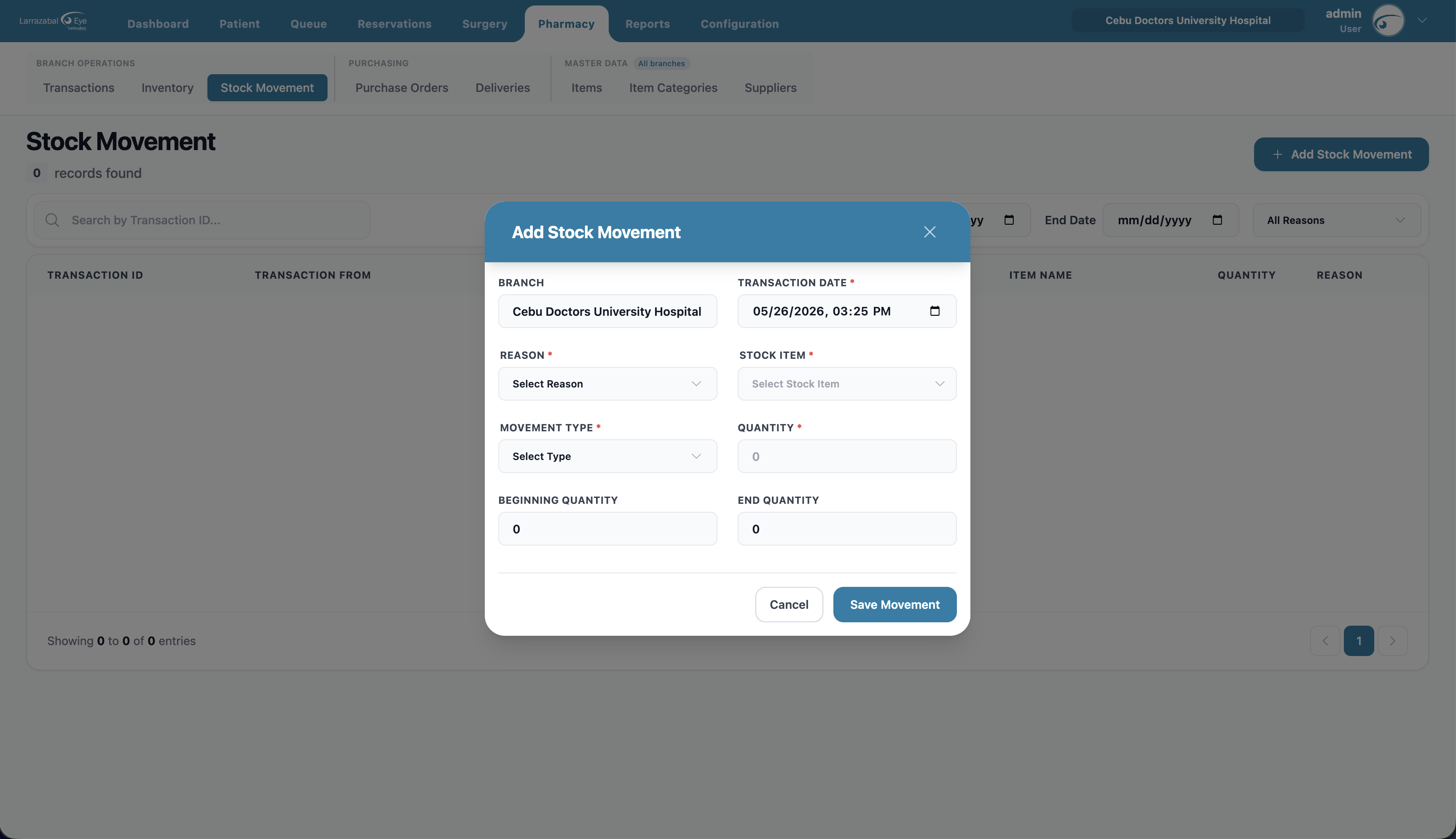Click the plus icon on Add Stock Movement

1277,154
